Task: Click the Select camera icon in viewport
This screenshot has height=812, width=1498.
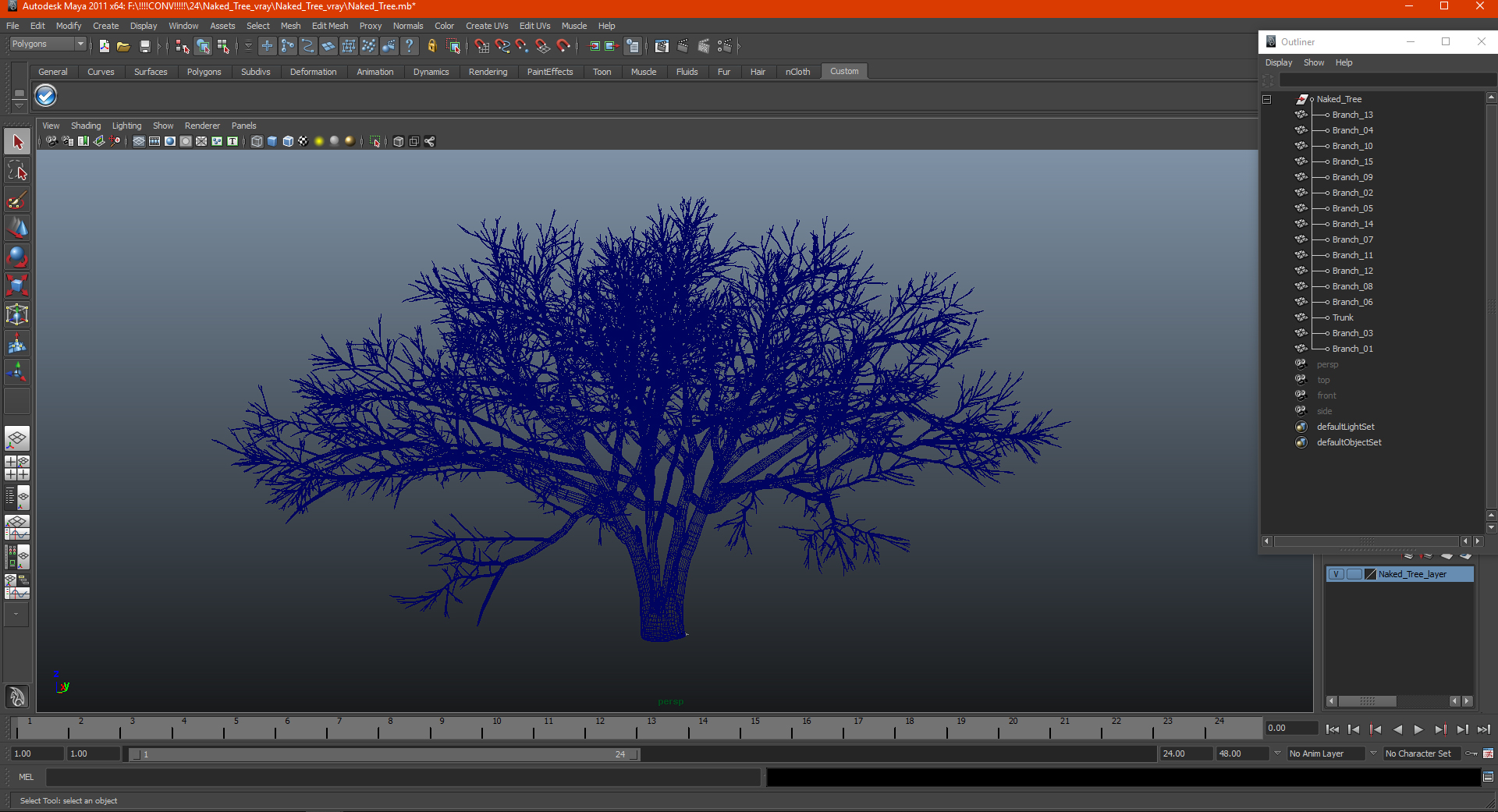Action: (51, 141)
